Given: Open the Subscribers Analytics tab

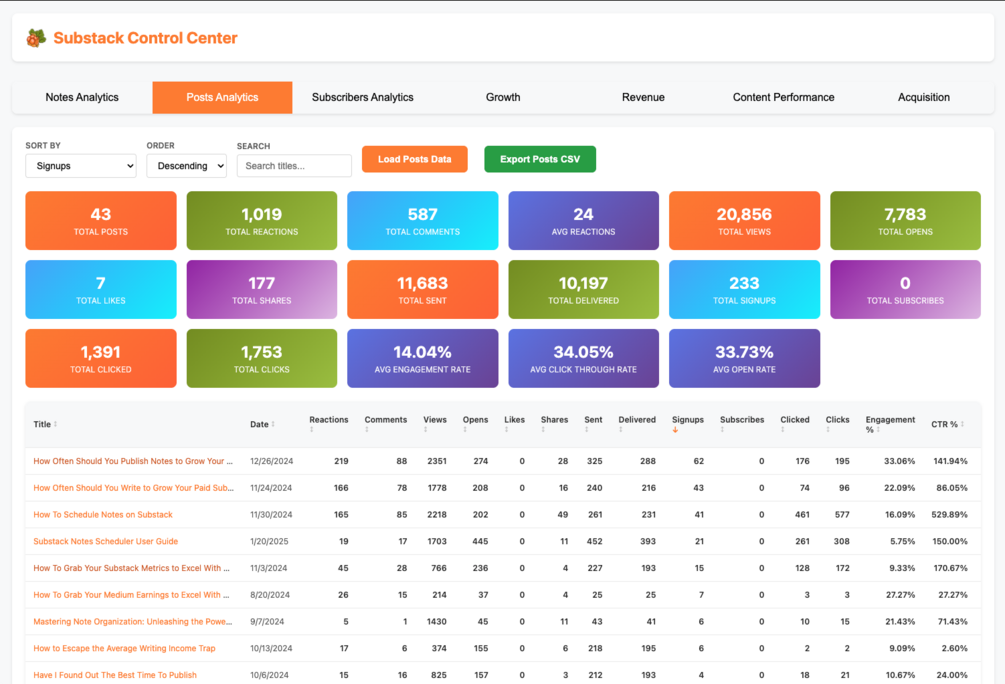Looking at the screenshot, I should pos(363,97).
